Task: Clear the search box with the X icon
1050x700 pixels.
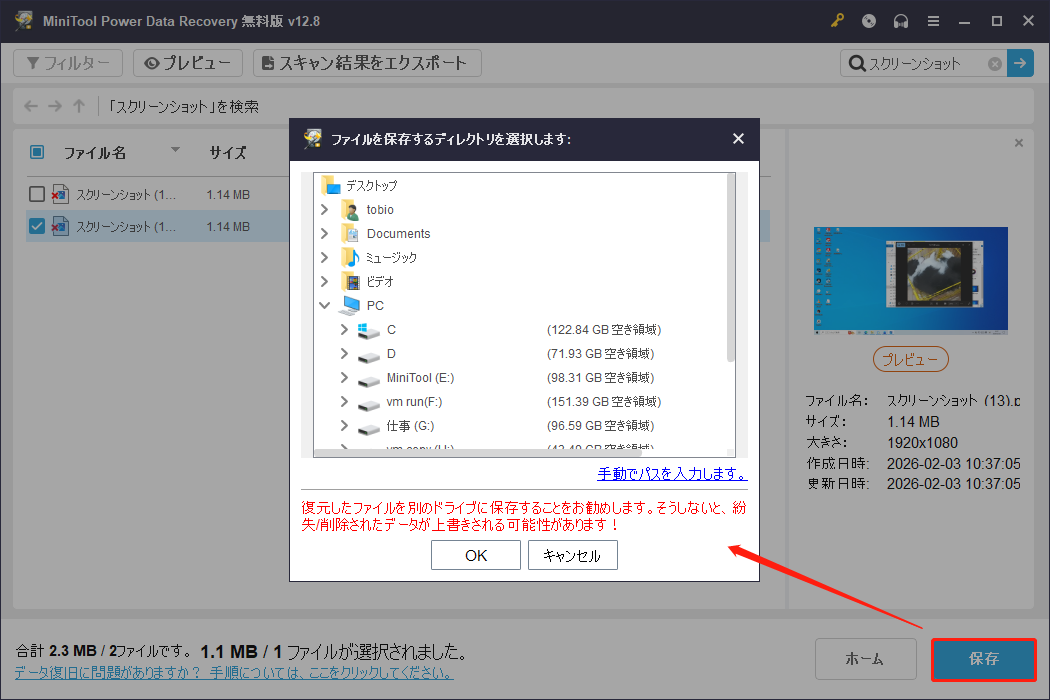Action: tap(994, 63)
